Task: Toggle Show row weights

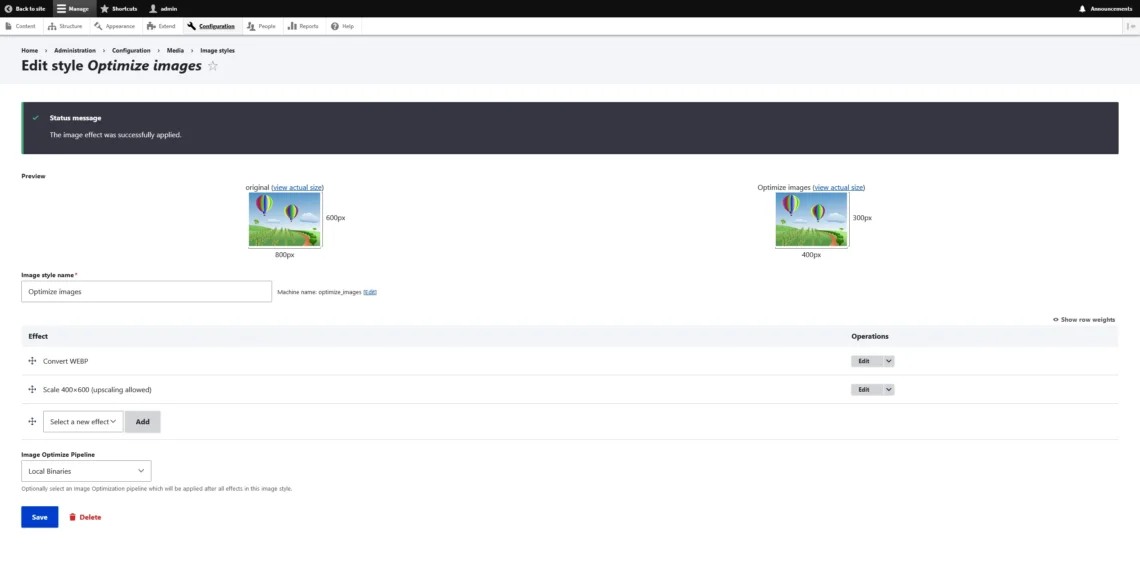Action: (x=1086, y=319)
